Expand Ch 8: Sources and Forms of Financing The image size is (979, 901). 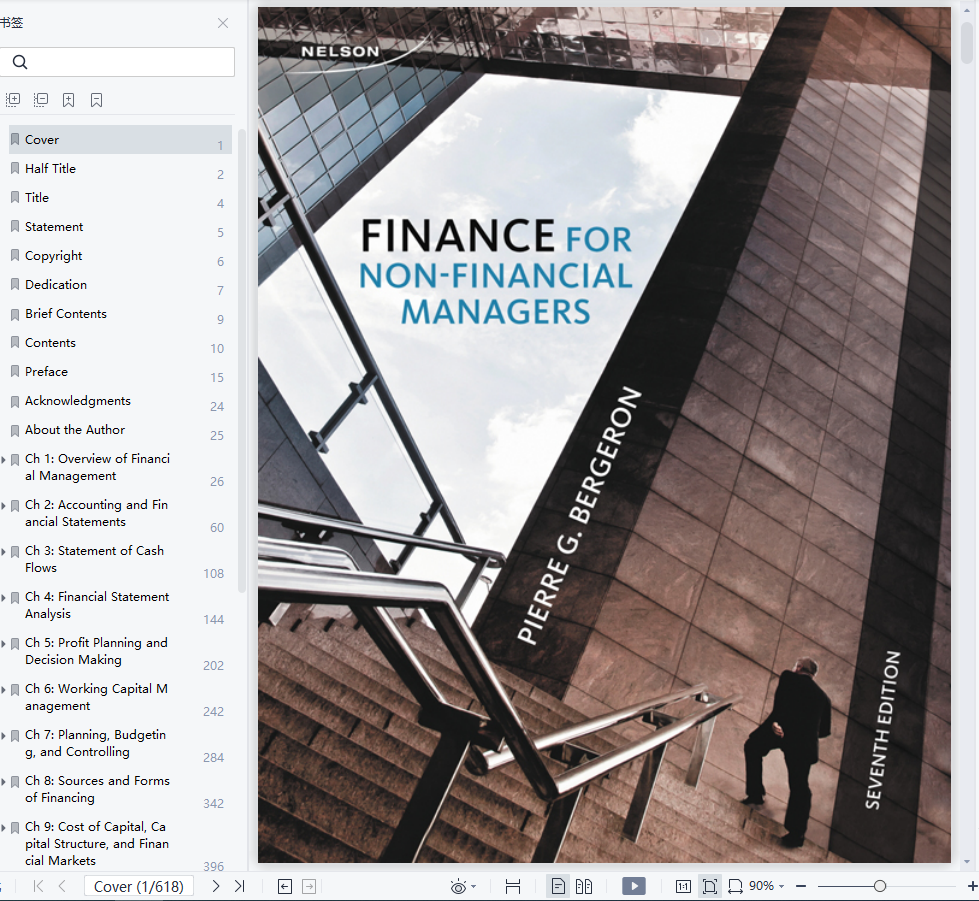[4, 782]
